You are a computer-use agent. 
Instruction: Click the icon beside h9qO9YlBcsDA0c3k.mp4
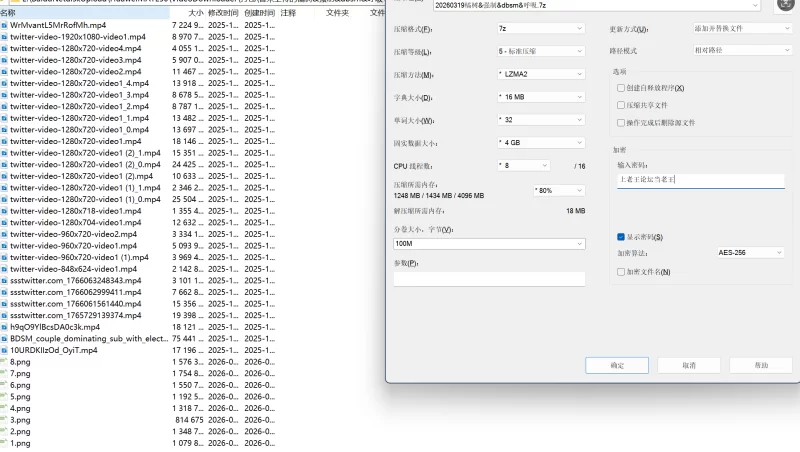pyautogui.click(x=4, y=328)
